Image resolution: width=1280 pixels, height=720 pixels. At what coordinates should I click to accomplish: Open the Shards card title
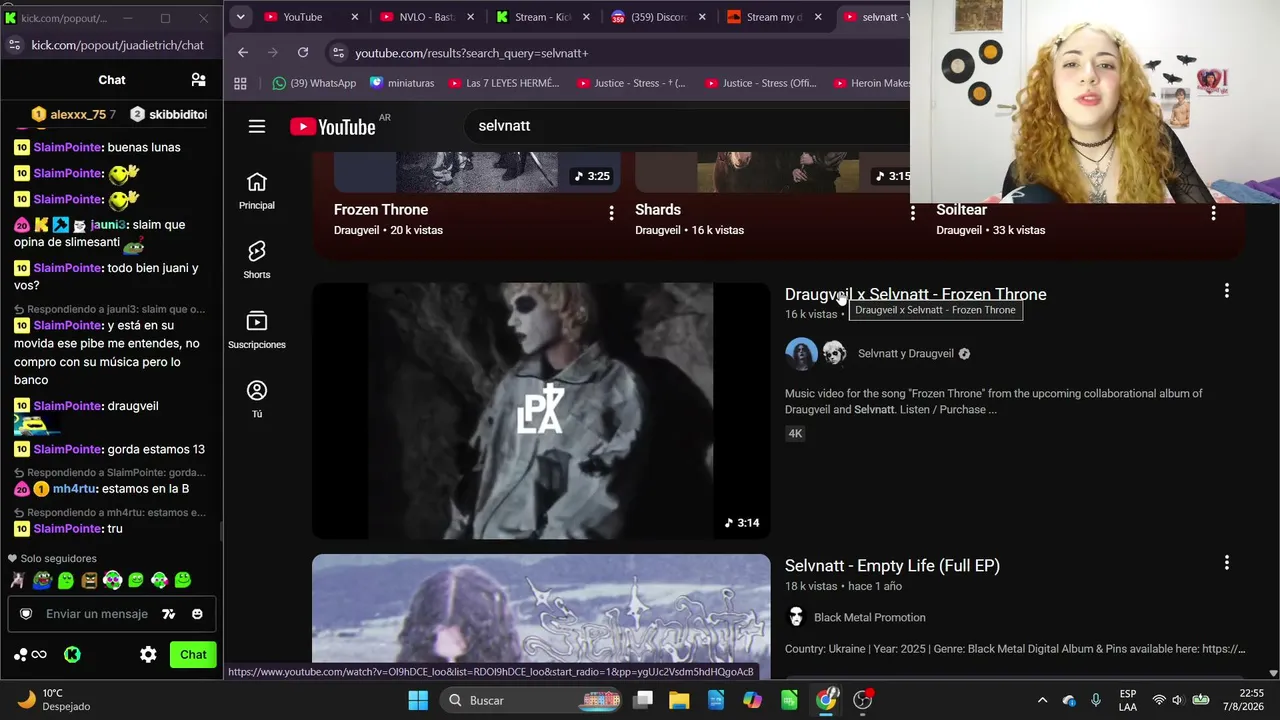pyautogui.click(x=658, y=210)
